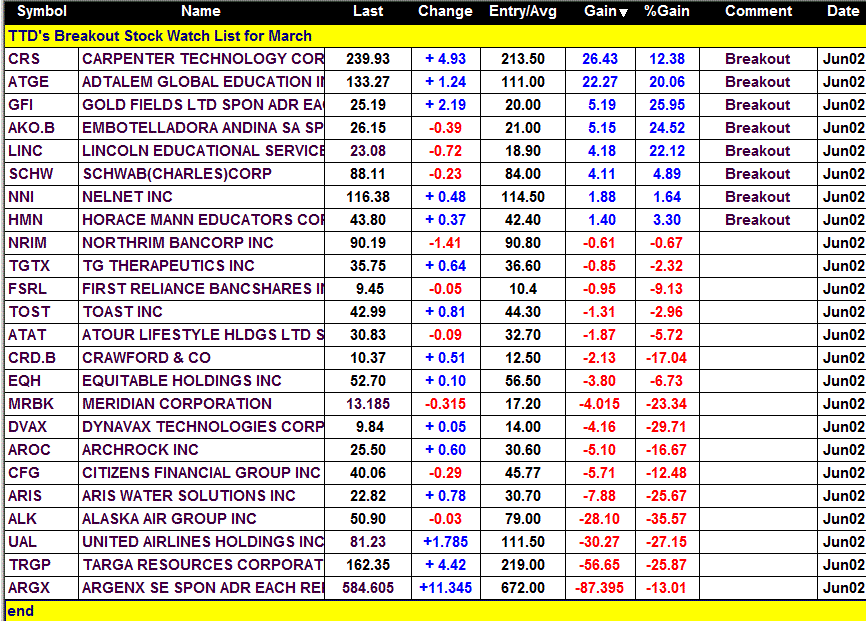Select TTD's Breakout Stock Watch List title row
The image size is (866, 621).
tap(166, 35)
